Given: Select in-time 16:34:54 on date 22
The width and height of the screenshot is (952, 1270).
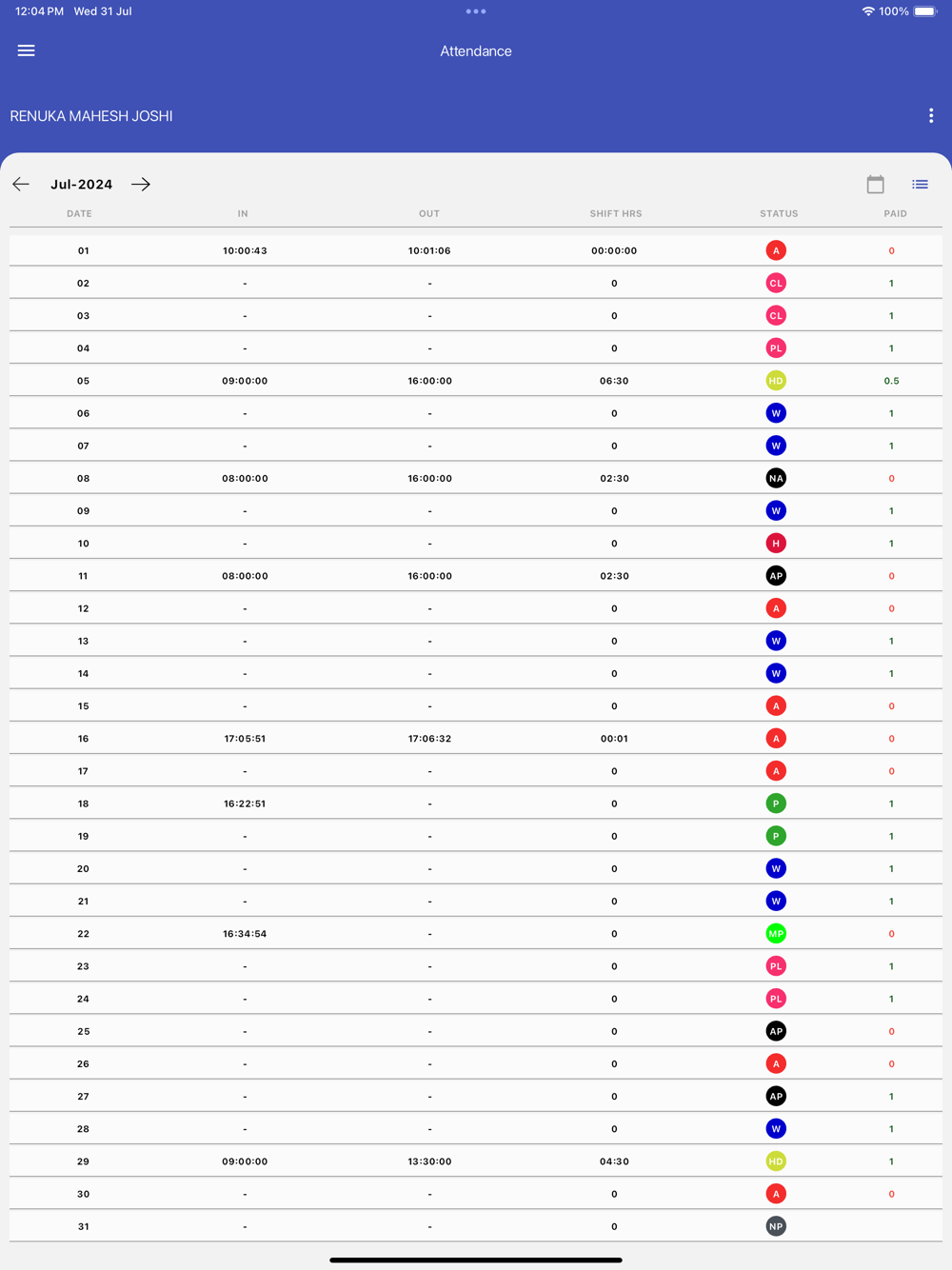Looking at the screenshot, I should click(245, 934).
